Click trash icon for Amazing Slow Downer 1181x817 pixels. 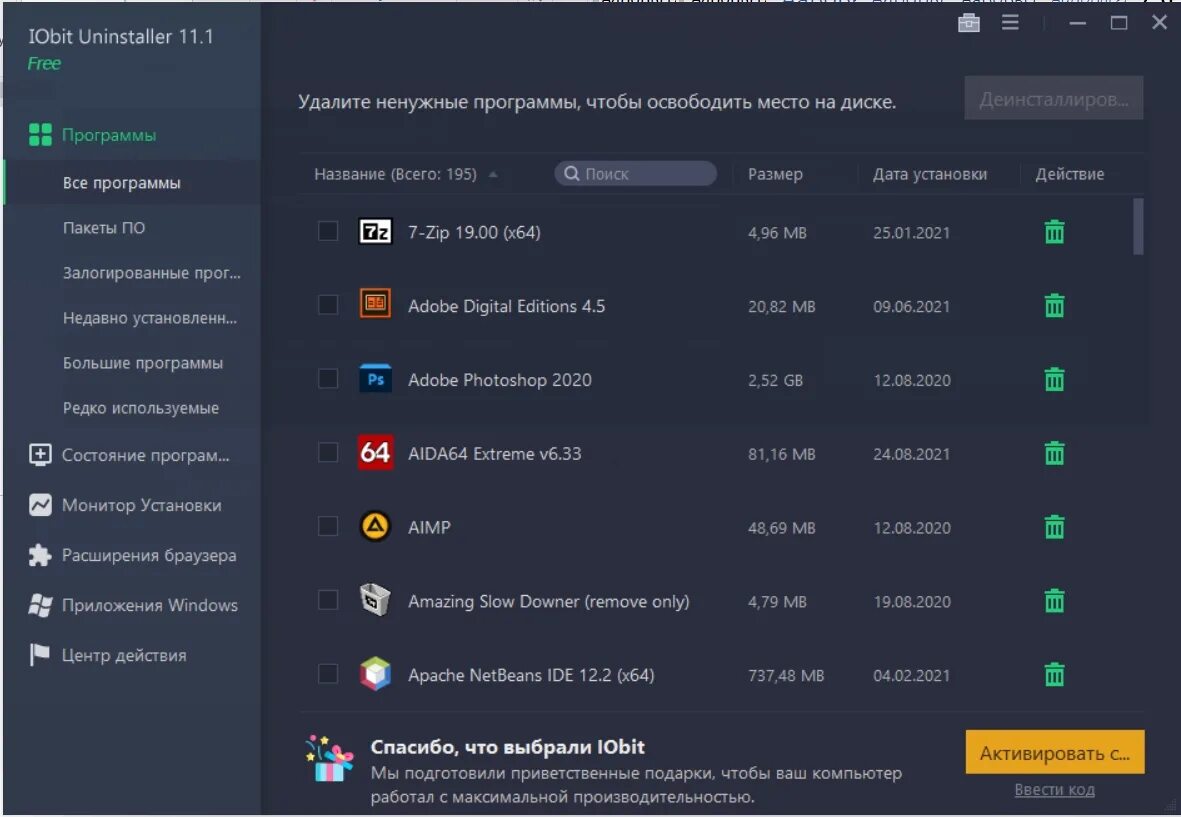(x=1054, y=601)
